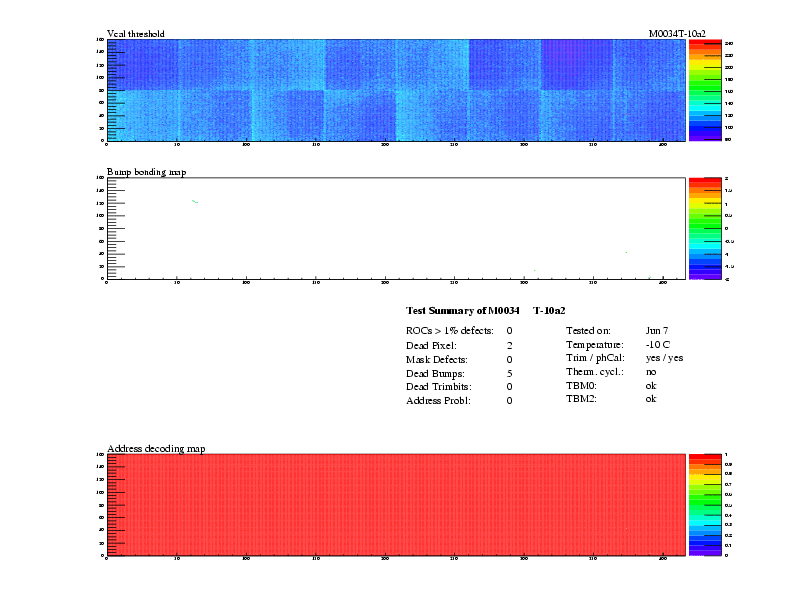Select the Dead Trimbits label
This screenshot has height=612, width=792.
(438, 386)
